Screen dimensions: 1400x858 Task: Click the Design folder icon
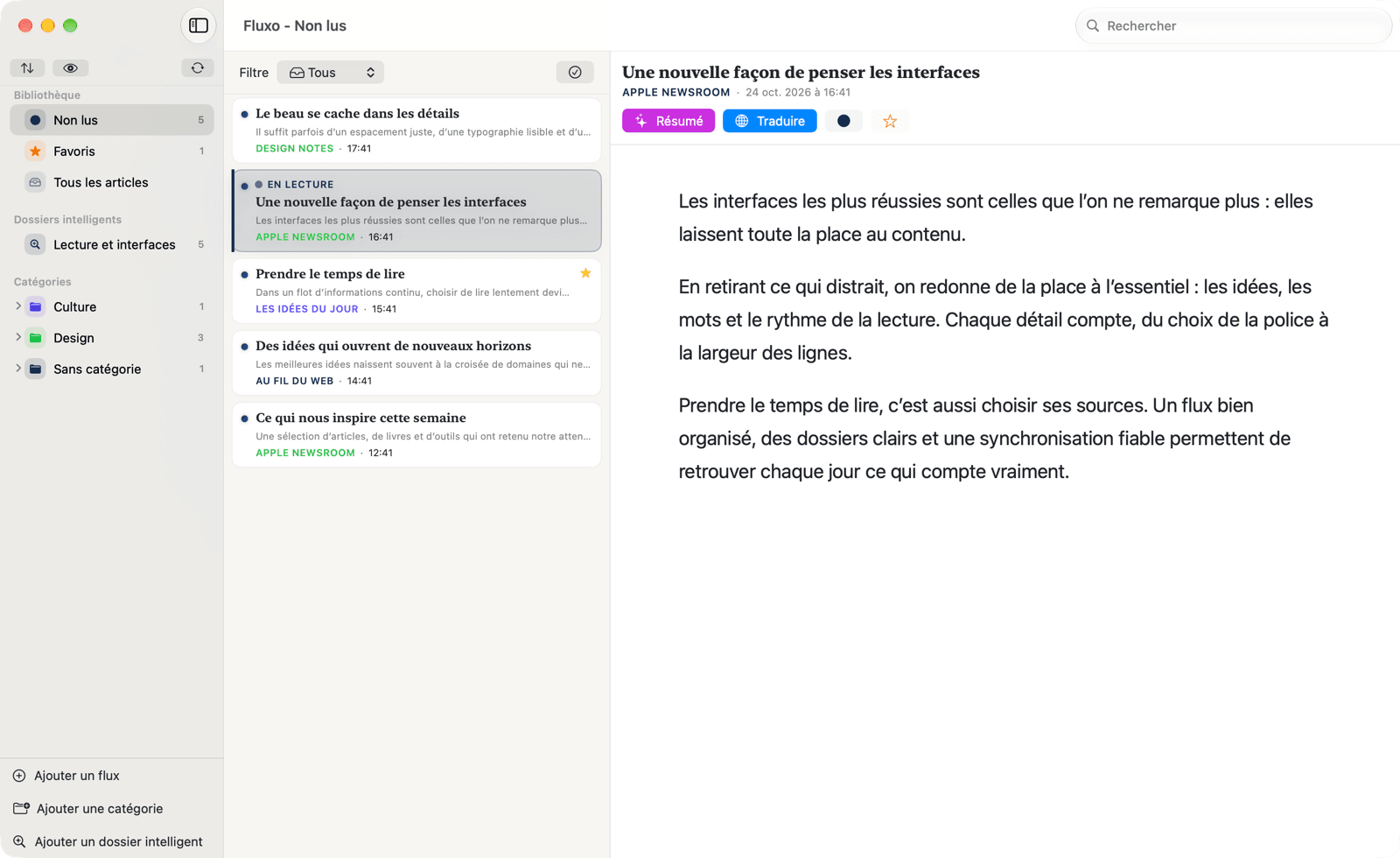point(35,338)
